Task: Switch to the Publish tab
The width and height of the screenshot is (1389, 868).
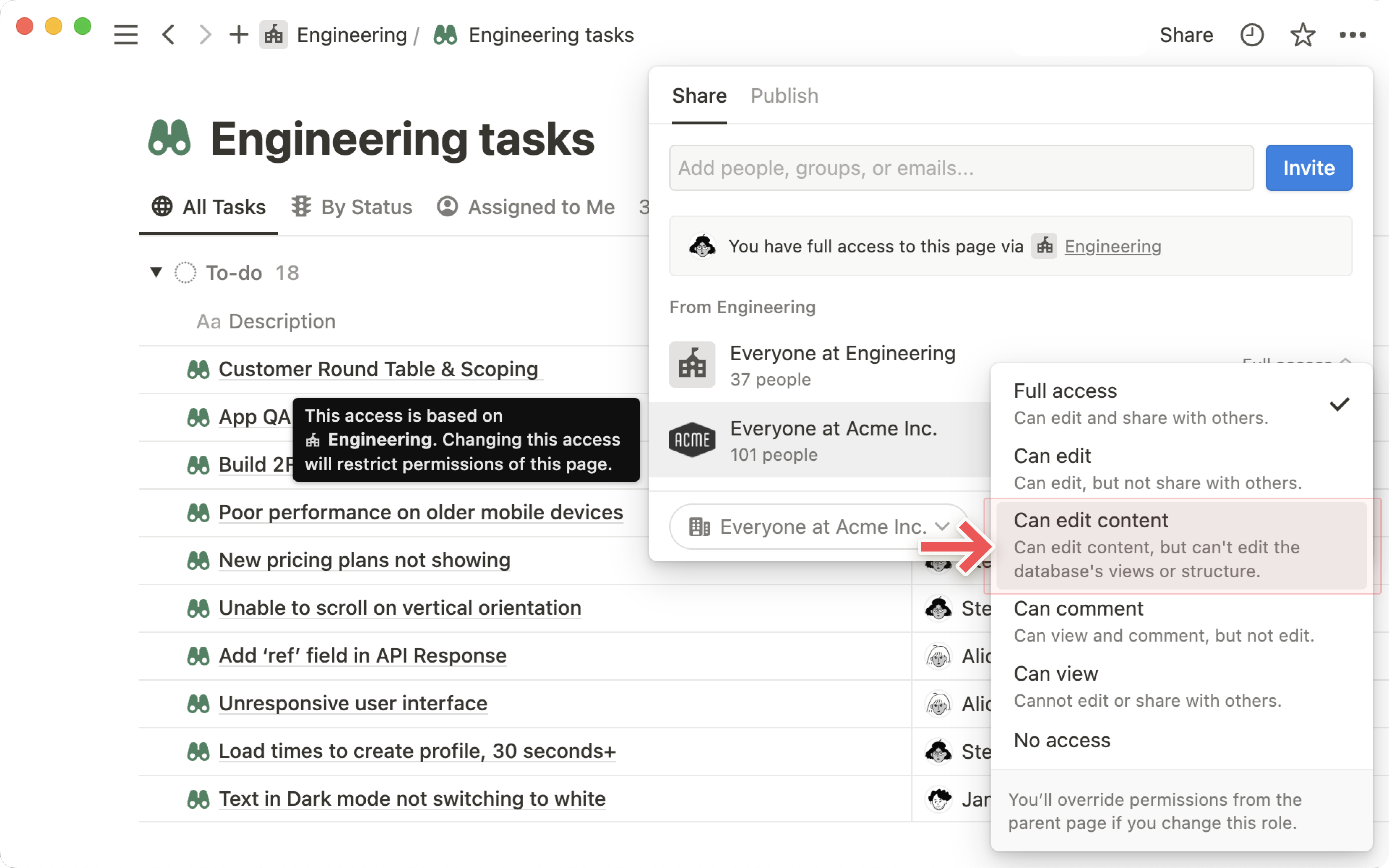Action: [784, 96]
